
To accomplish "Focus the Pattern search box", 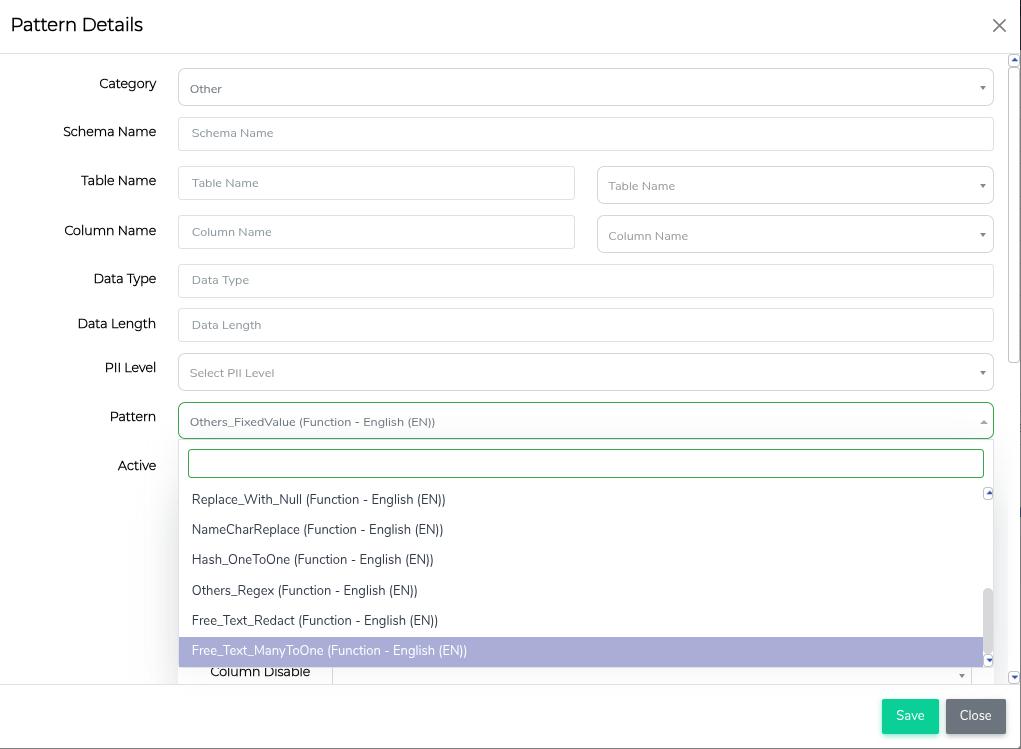I will click(585, 463).
